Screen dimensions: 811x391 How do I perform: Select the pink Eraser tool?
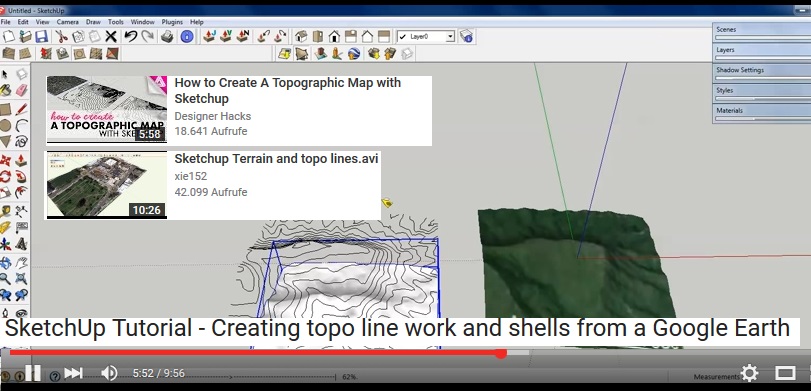tap(21, 91)
